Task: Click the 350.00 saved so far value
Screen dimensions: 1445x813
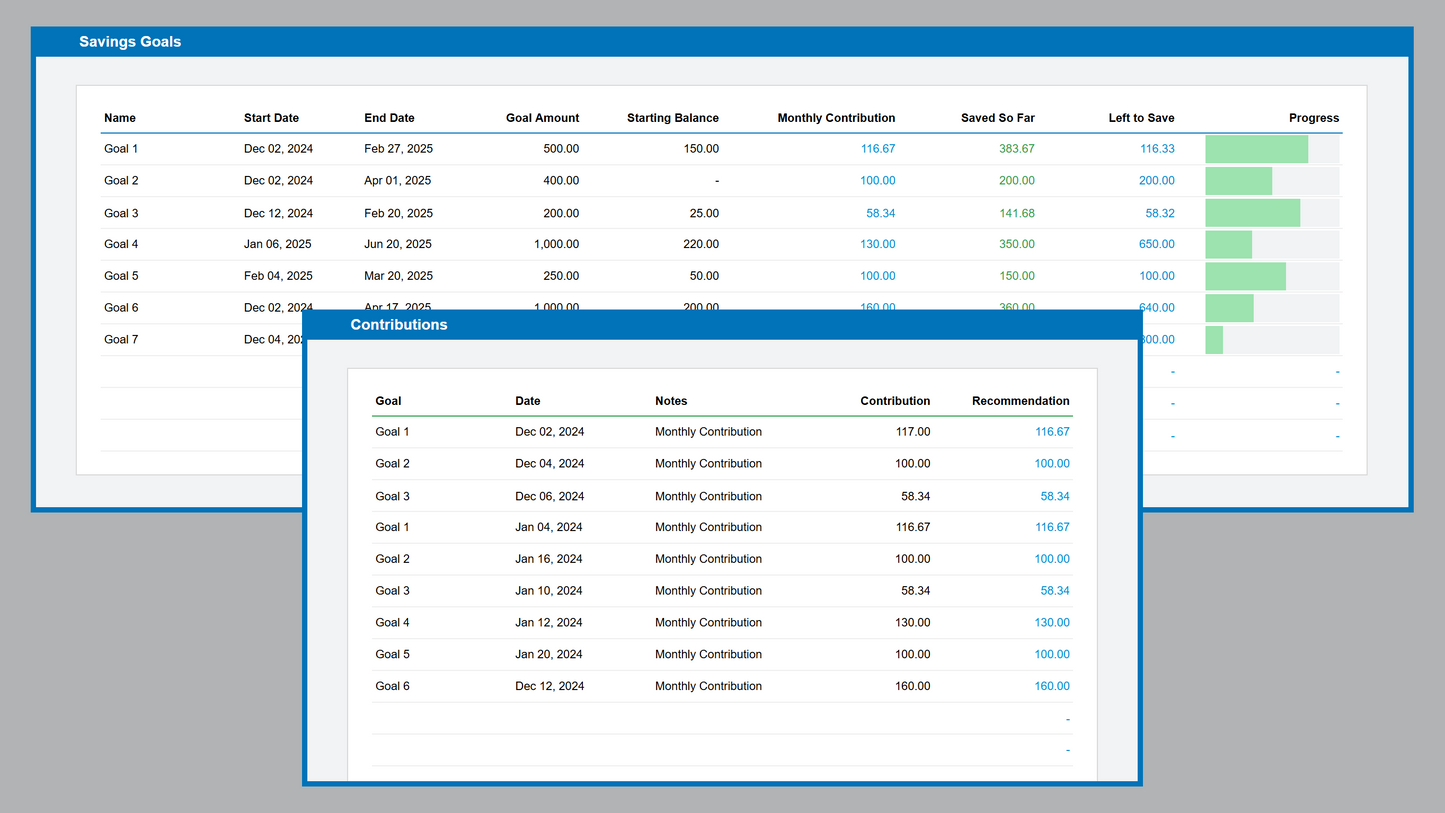Action: (1017, 244)
